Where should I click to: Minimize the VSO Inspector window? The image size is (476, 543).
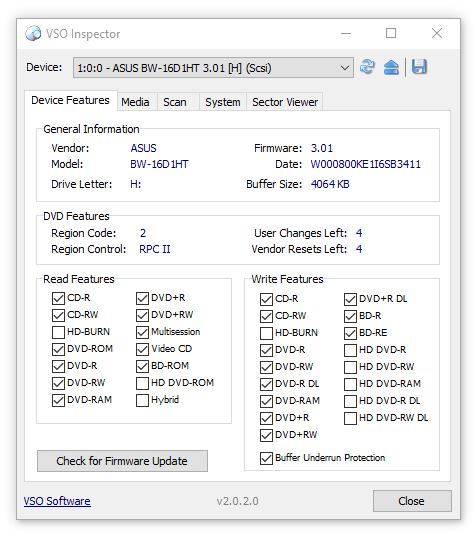(346, 34)
